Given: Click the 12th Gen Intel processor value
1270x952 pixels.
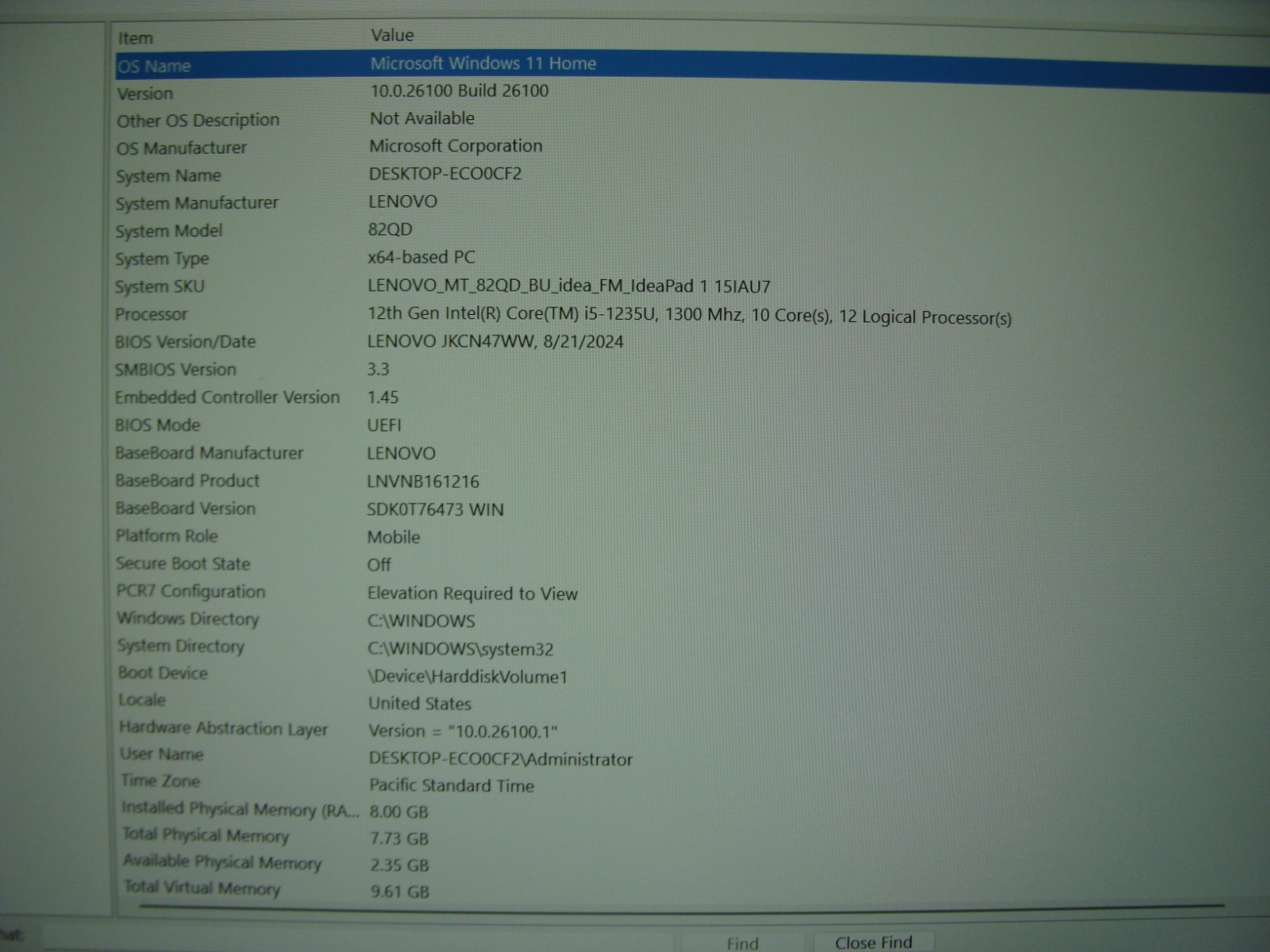Looking at the screenshot, I should click(x=690, y=316).
